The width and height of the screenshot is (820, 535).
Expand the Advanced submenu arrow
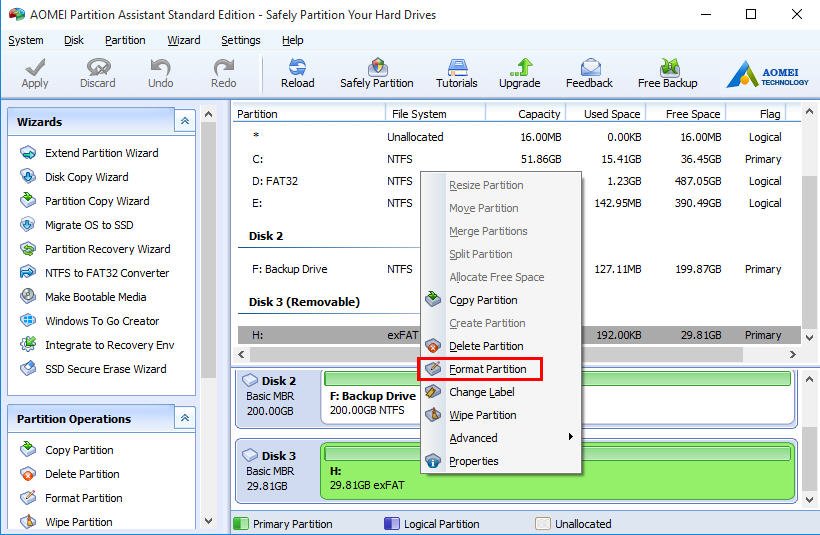(571, 437)
